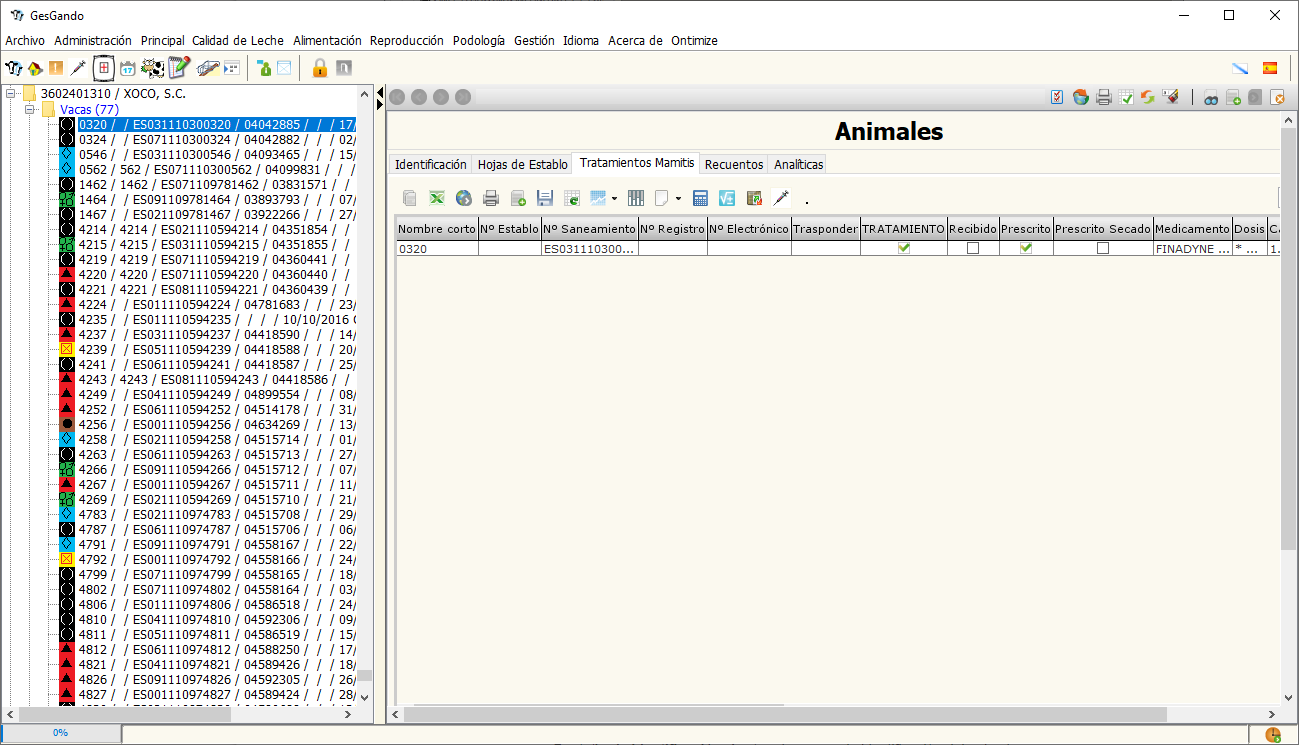The image size is (1299, 745).
Task: Click the binoculars search icon
Action: tap(1211, 97)
